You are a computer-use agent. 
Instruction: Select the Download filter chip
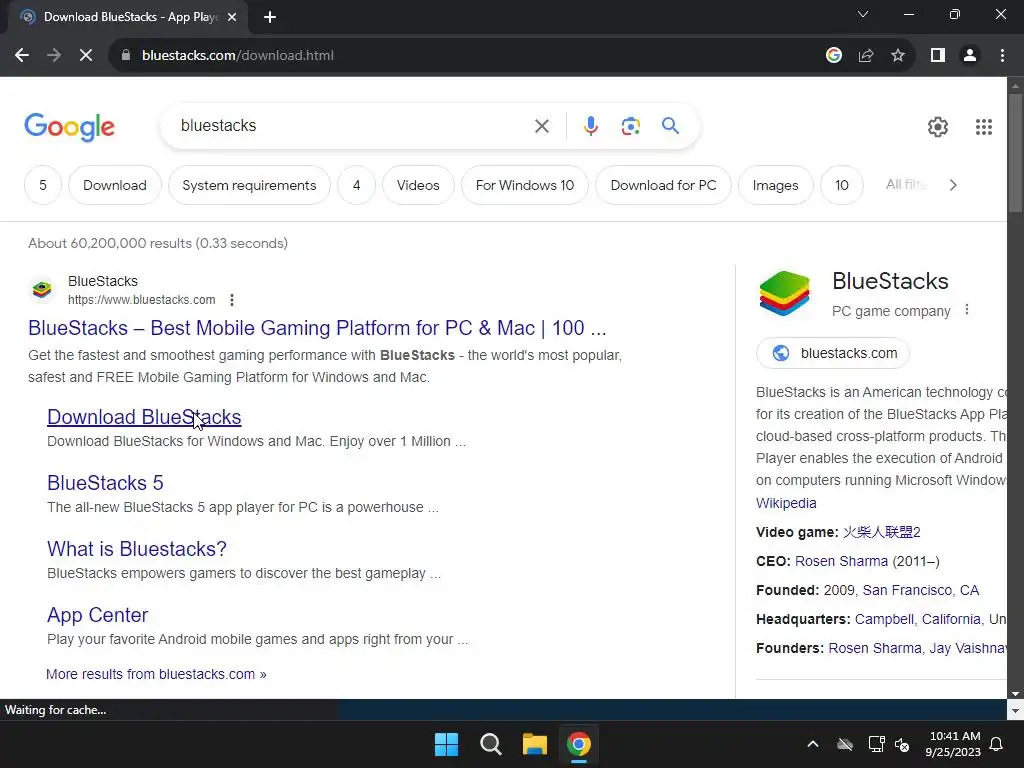tap(115, 185)
